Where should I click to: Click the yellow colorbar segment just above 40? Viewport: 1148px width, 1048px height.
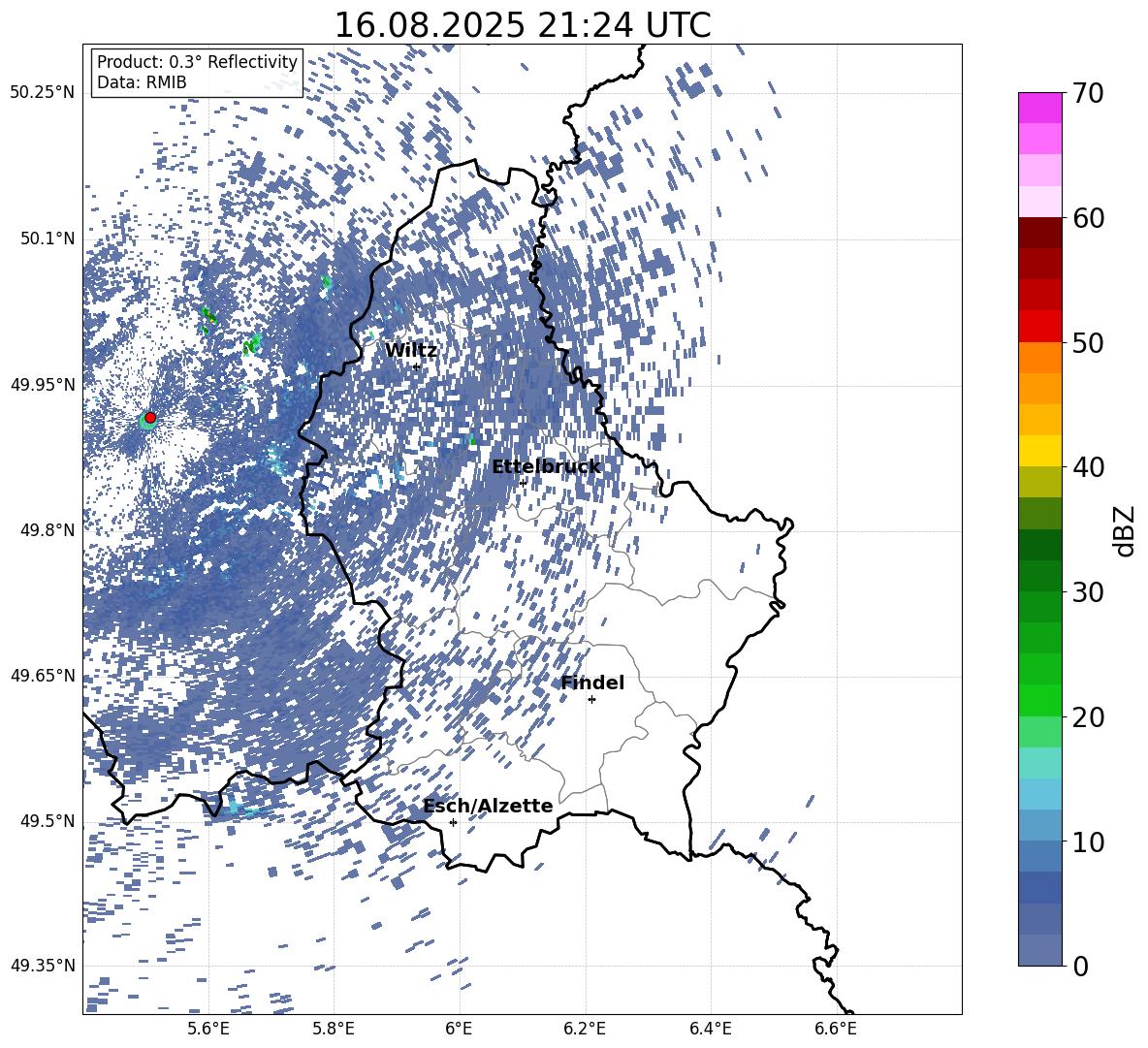click(x=1039, y=452)
